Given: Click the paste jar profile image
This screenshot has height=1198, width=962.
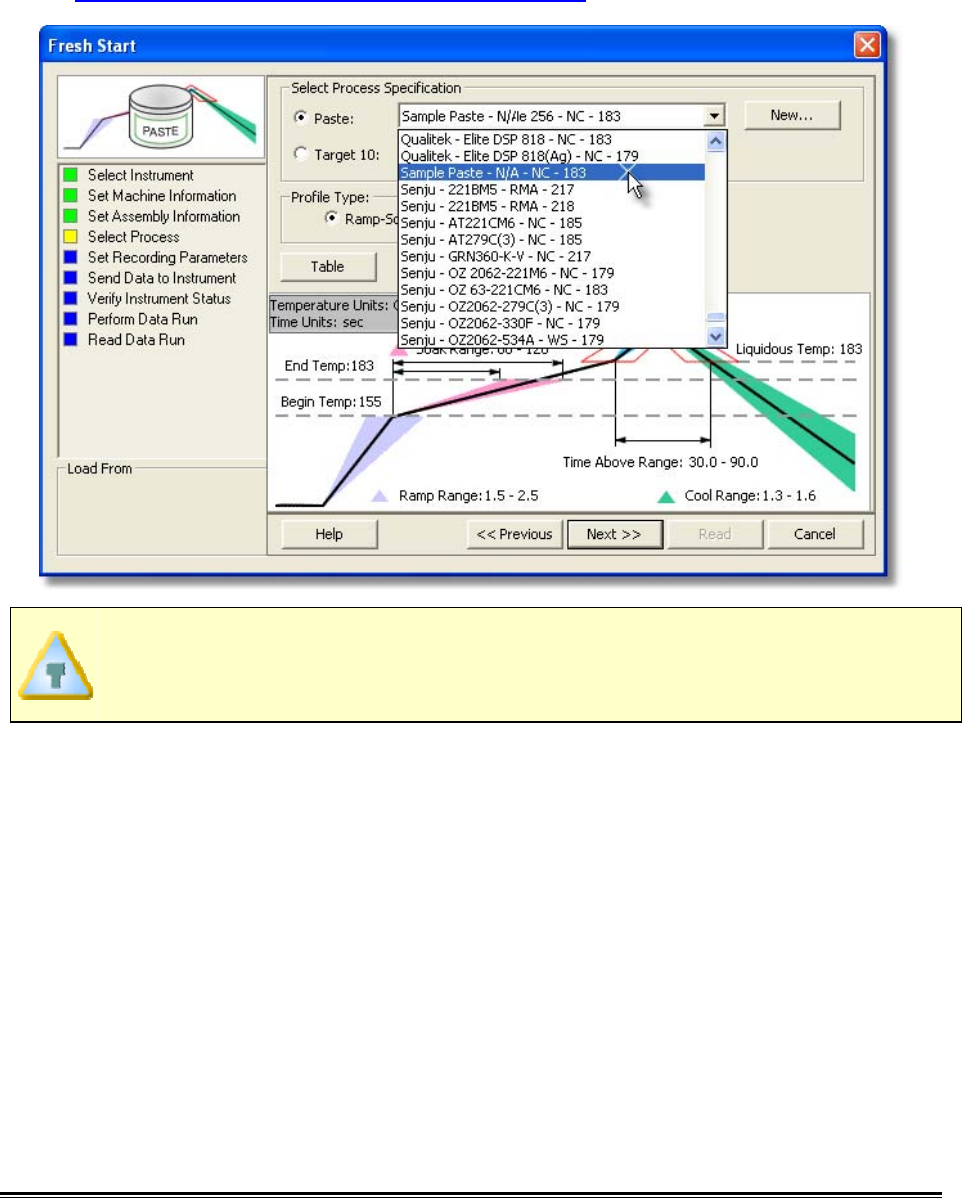Looking at the screenshot, I should tap(161, 117).
